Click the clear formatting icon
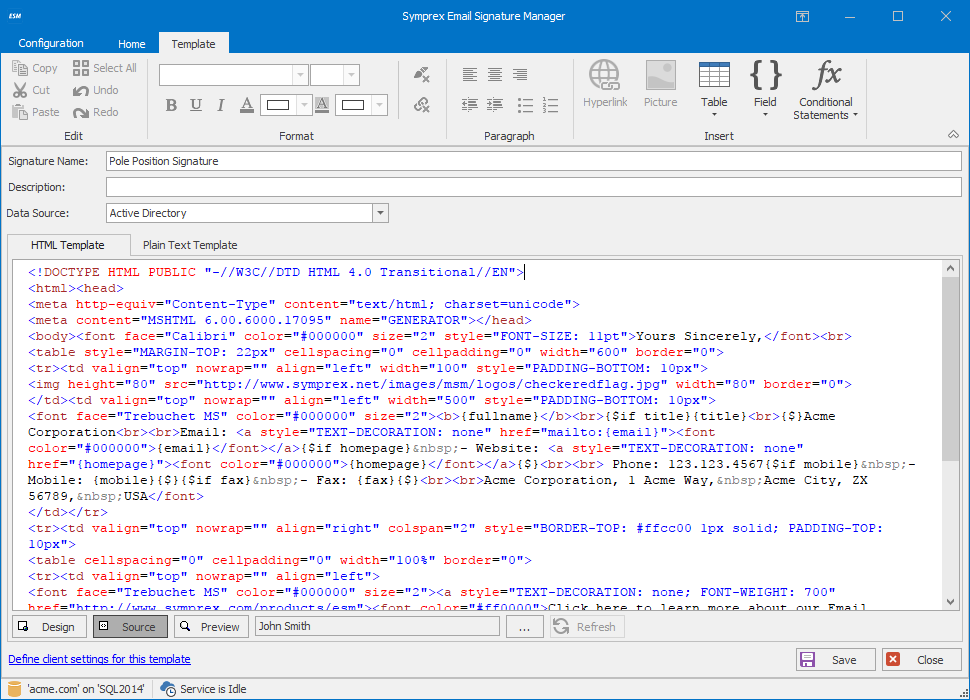Screen dimensions: 970x700 point(421,75)
